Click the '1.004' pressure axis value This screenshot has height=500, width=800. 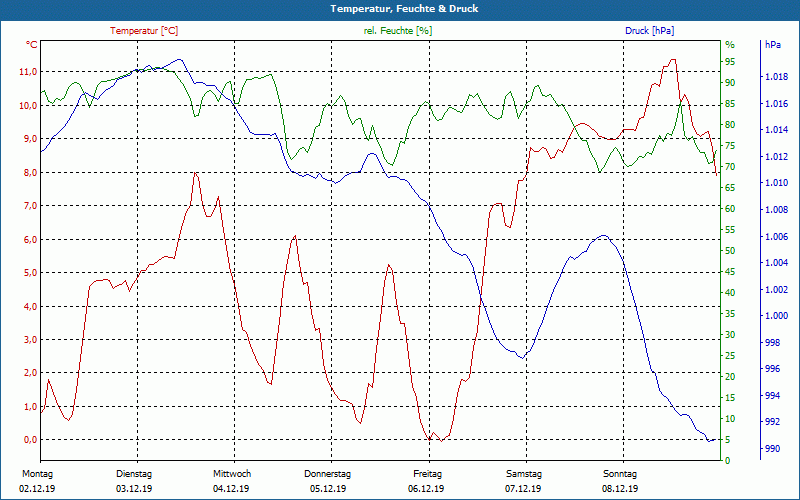(x=777, y=263)
